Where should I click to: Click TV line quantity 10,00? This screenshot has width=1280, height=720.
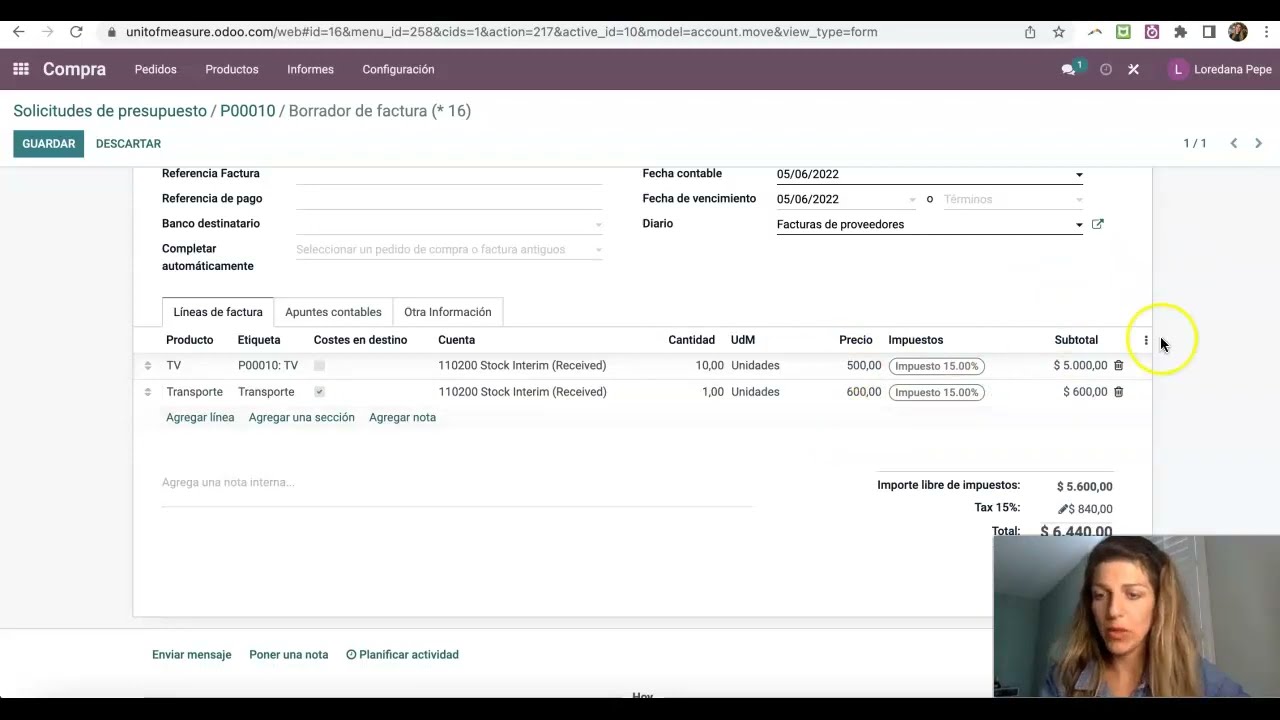(x=709, y=366)
